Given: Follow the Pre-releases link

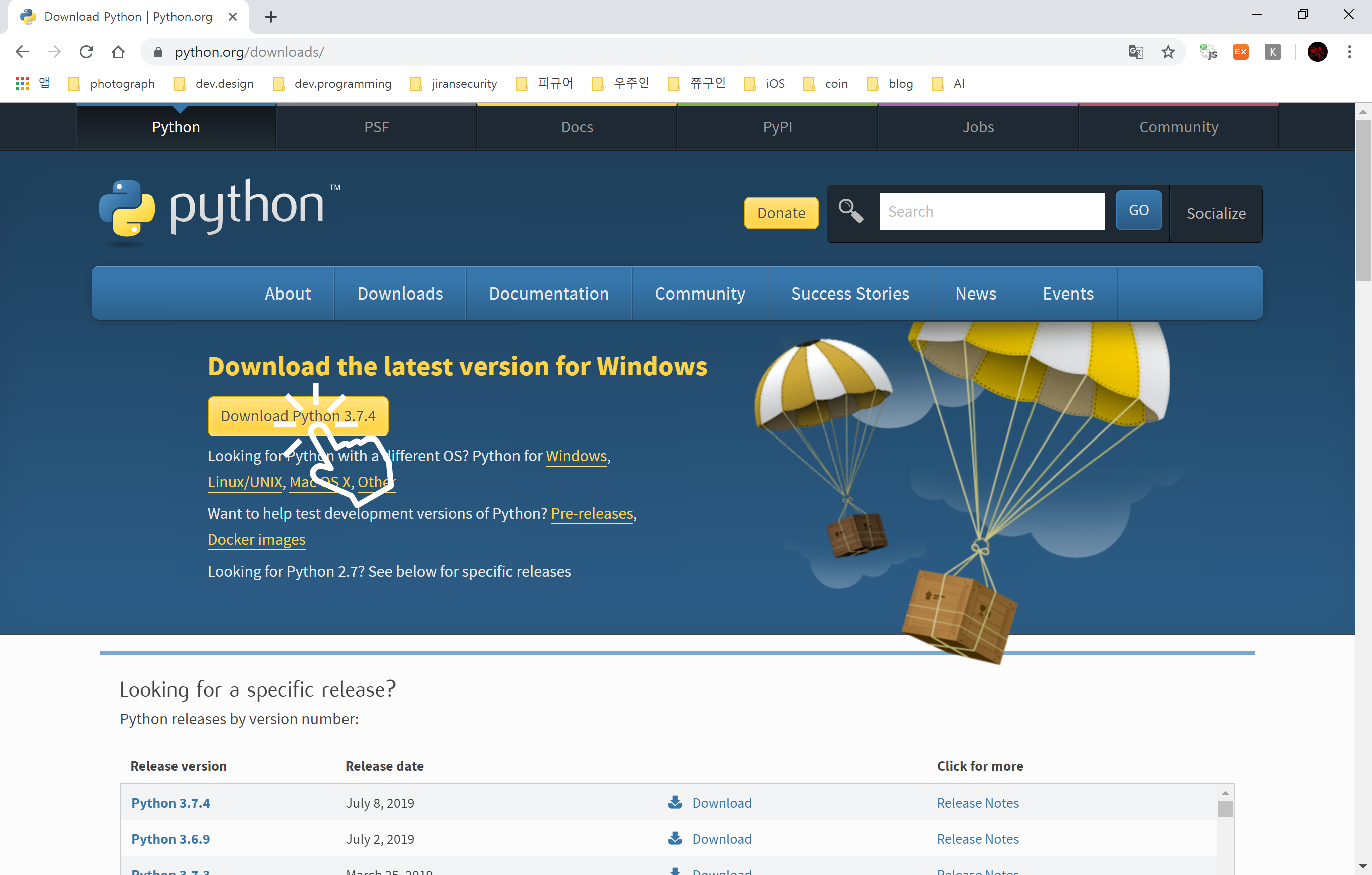Looking at the screenshot, I should (x=591, y=513).
